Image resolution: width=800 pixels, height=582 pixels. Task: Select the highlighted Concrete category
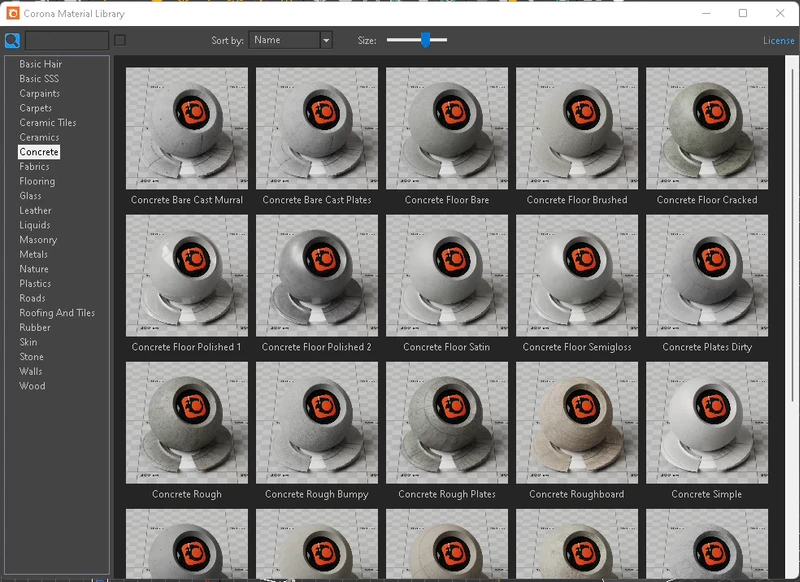pos(39,152)
